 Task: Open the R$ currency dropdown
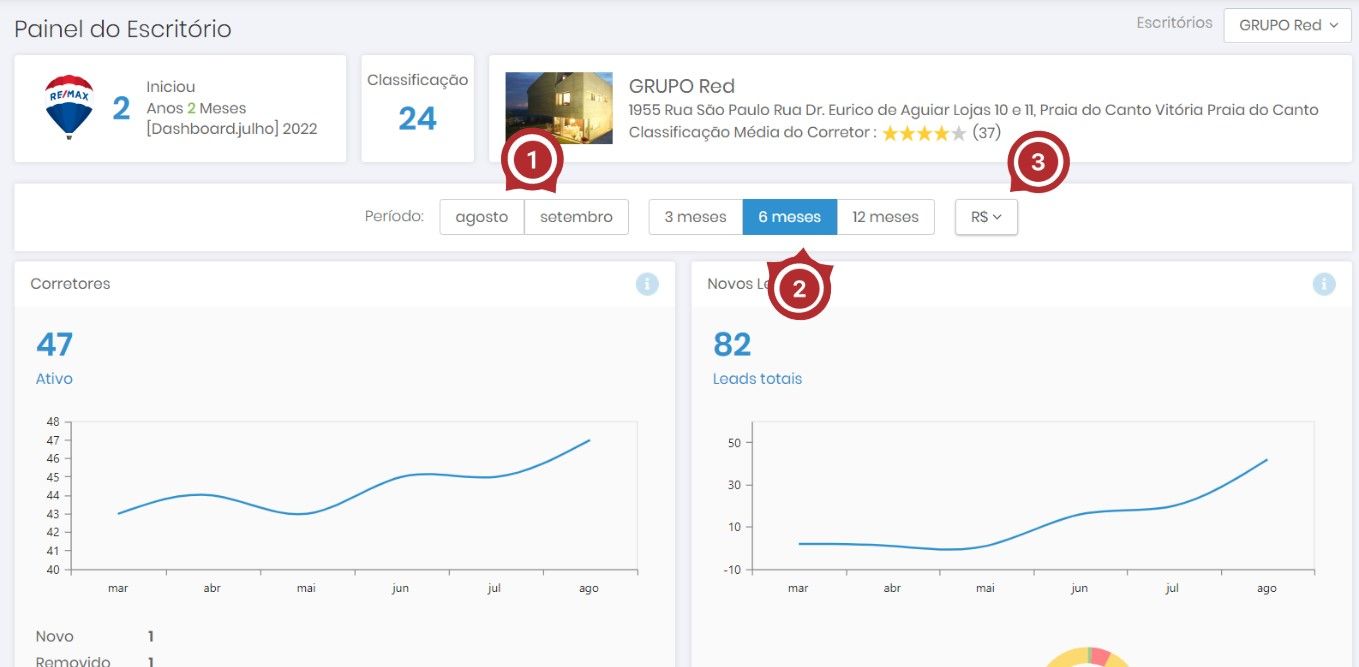pos(986,217)
